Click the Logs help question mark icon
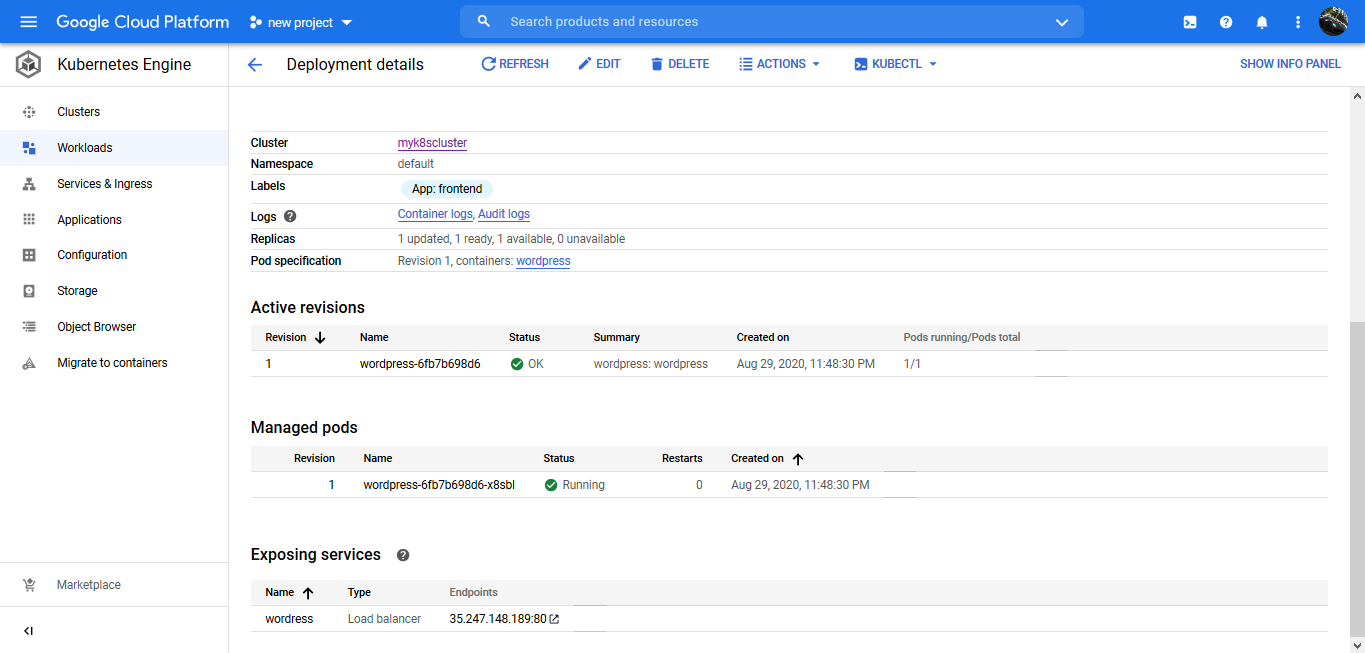 click(290, 216)
